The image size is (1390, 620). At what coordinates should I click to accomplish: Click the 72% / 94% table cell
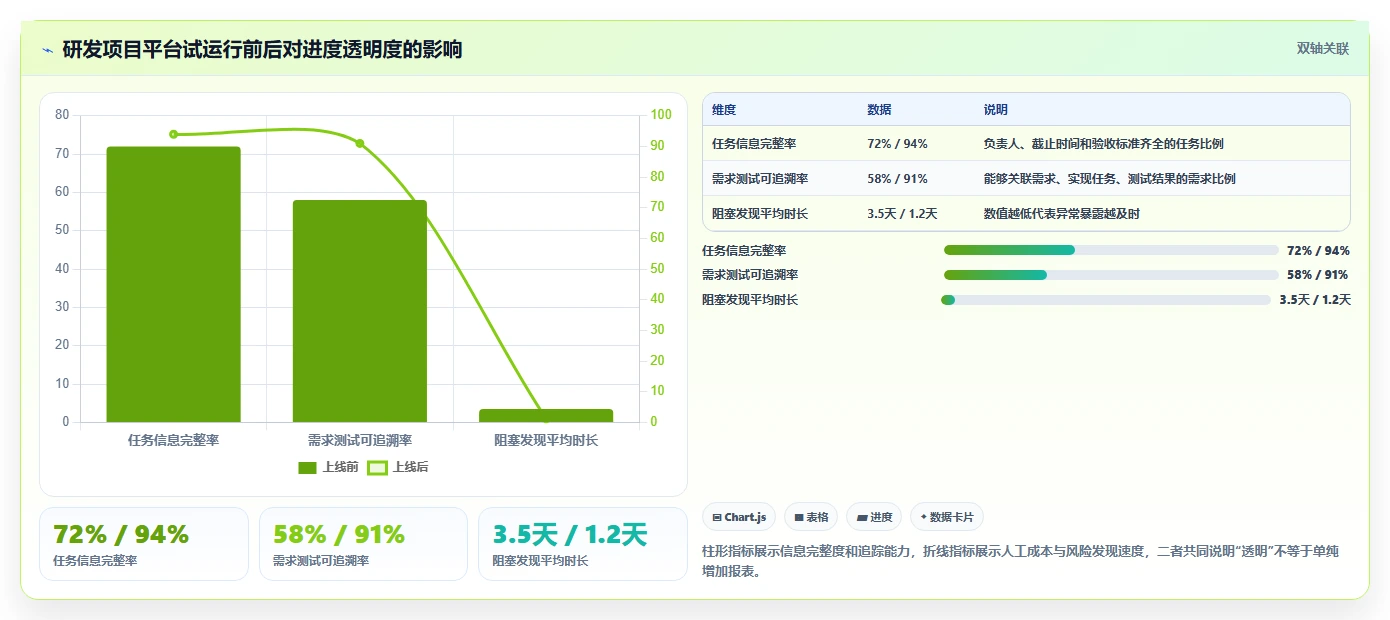[x=897, y=144]
